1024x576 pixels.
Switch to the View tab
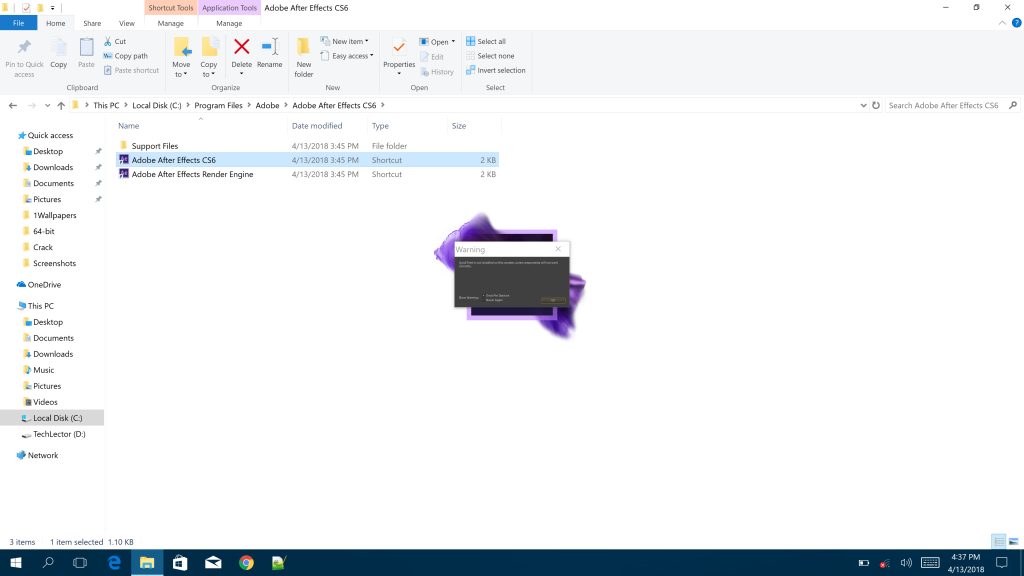coord(127,23)
